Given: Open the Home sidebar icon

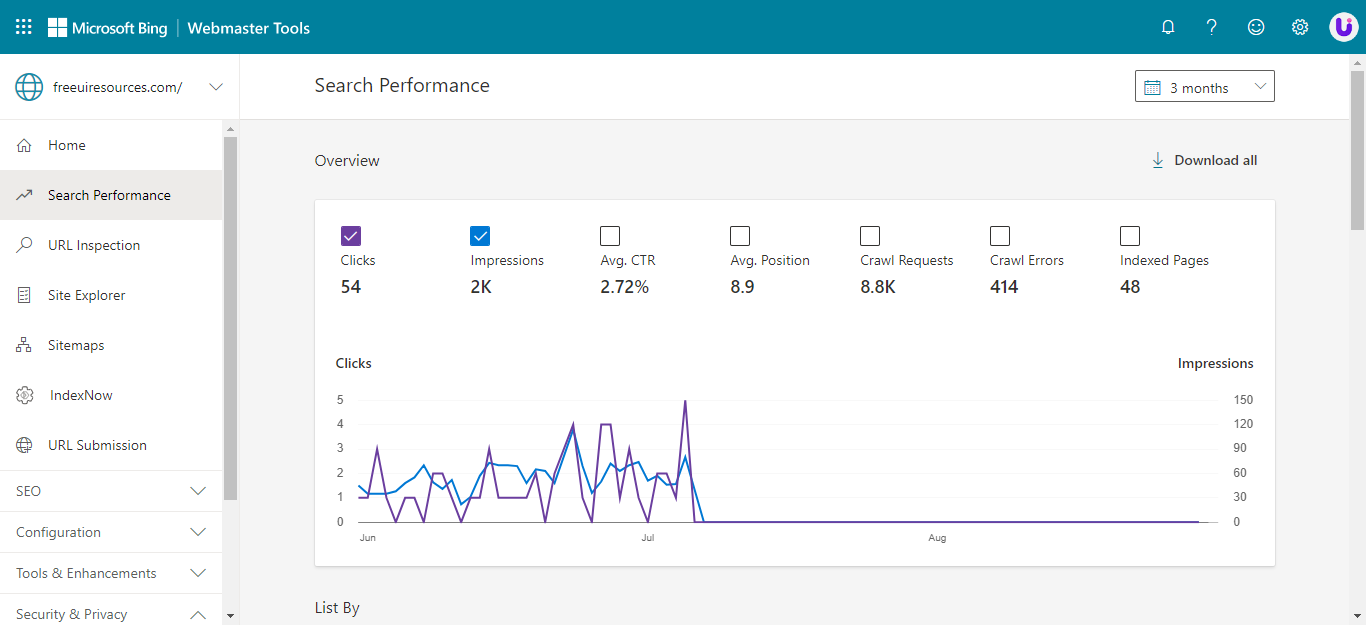Looking at the screenshot, I should (27, 144).
